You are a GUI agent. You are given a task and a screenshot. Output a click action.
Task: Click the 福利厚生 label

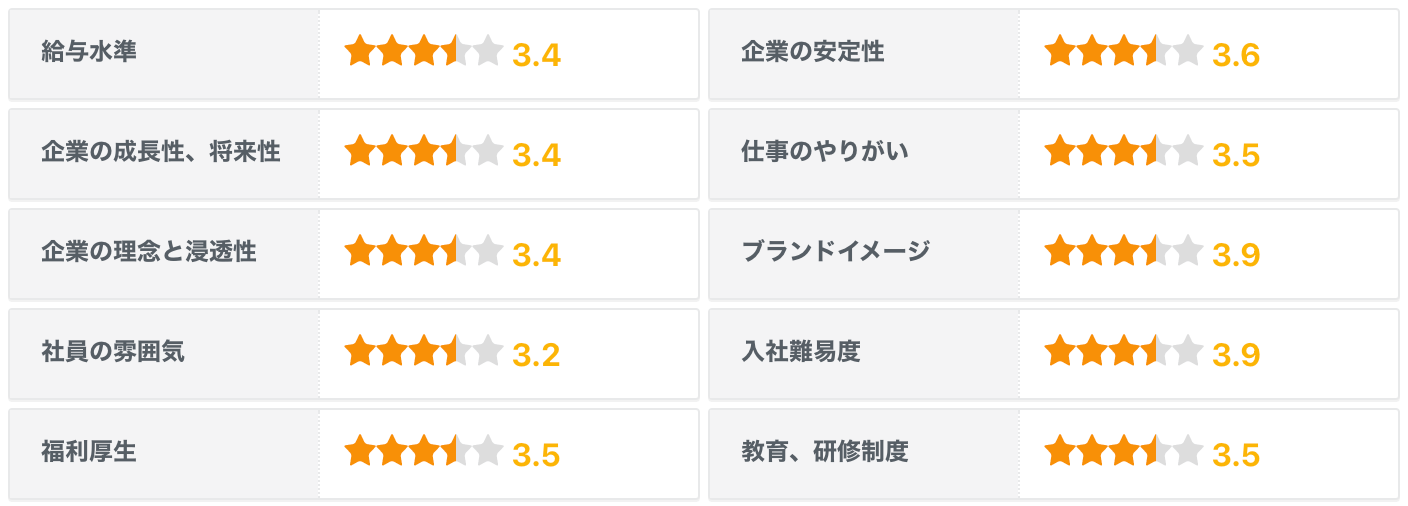[89, 451]
